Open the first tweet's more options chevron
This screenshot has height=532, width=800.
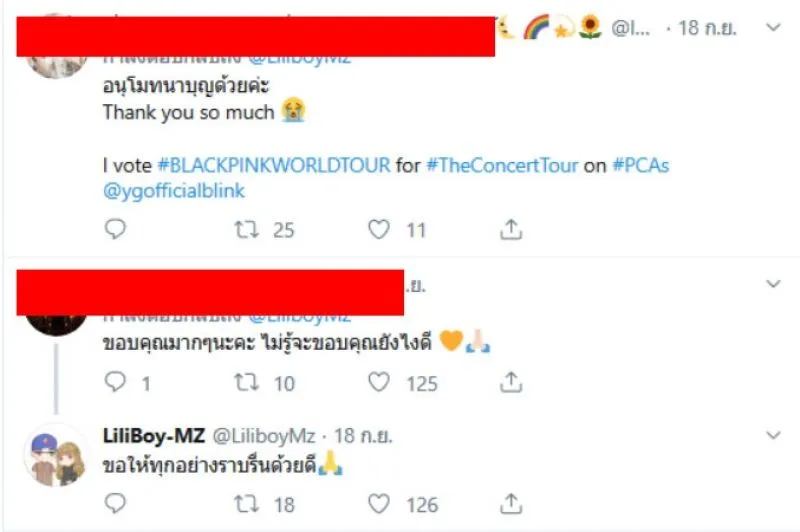(x=772, y=28)
